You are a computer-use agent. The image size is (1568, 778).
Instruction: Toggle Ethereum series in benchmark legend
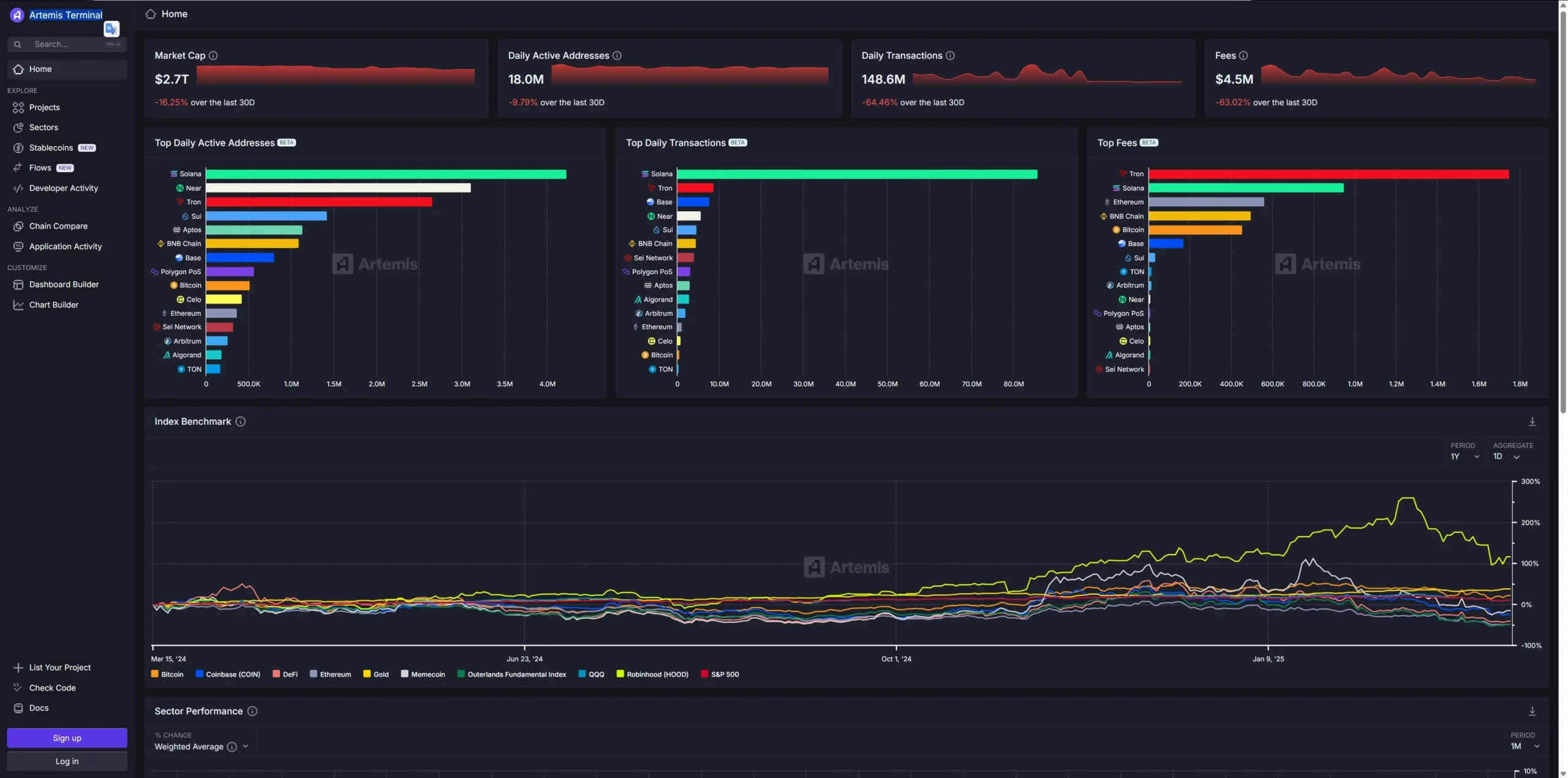pyautogui.click(x=331, y=674)
